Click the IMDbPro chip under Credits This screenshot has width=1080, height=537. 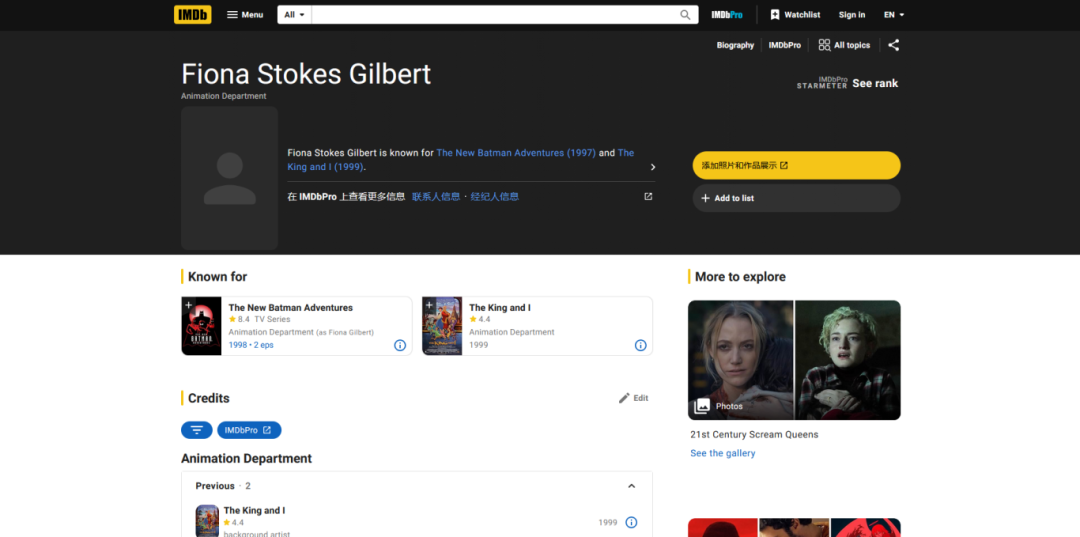click(249, 430)
